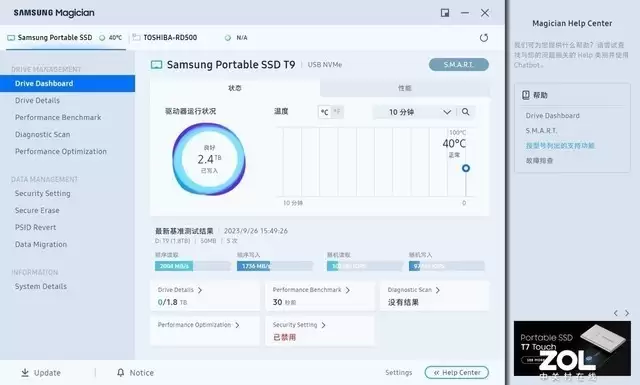Click the compact mini-window icon in title bar

click(445, 13)
